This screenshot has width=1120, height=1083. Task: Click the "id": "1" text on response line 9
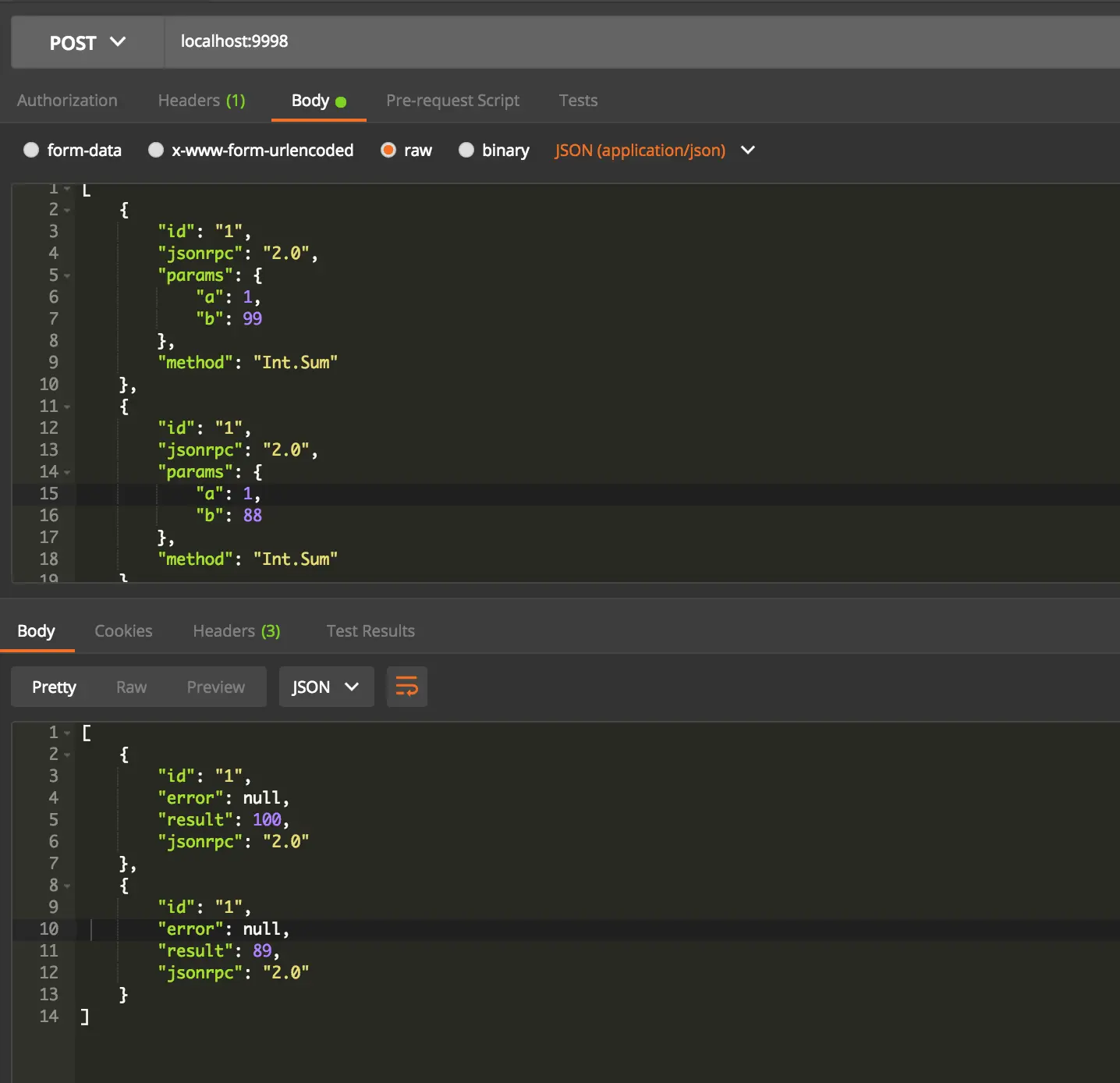point(204,907)
